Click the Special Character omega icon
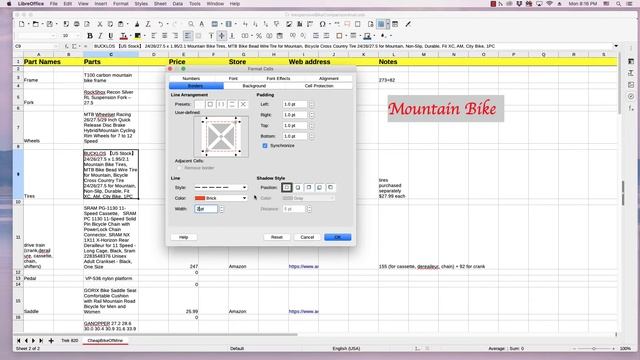Viewport: 640px width, 360px height. tap(322, 24)
